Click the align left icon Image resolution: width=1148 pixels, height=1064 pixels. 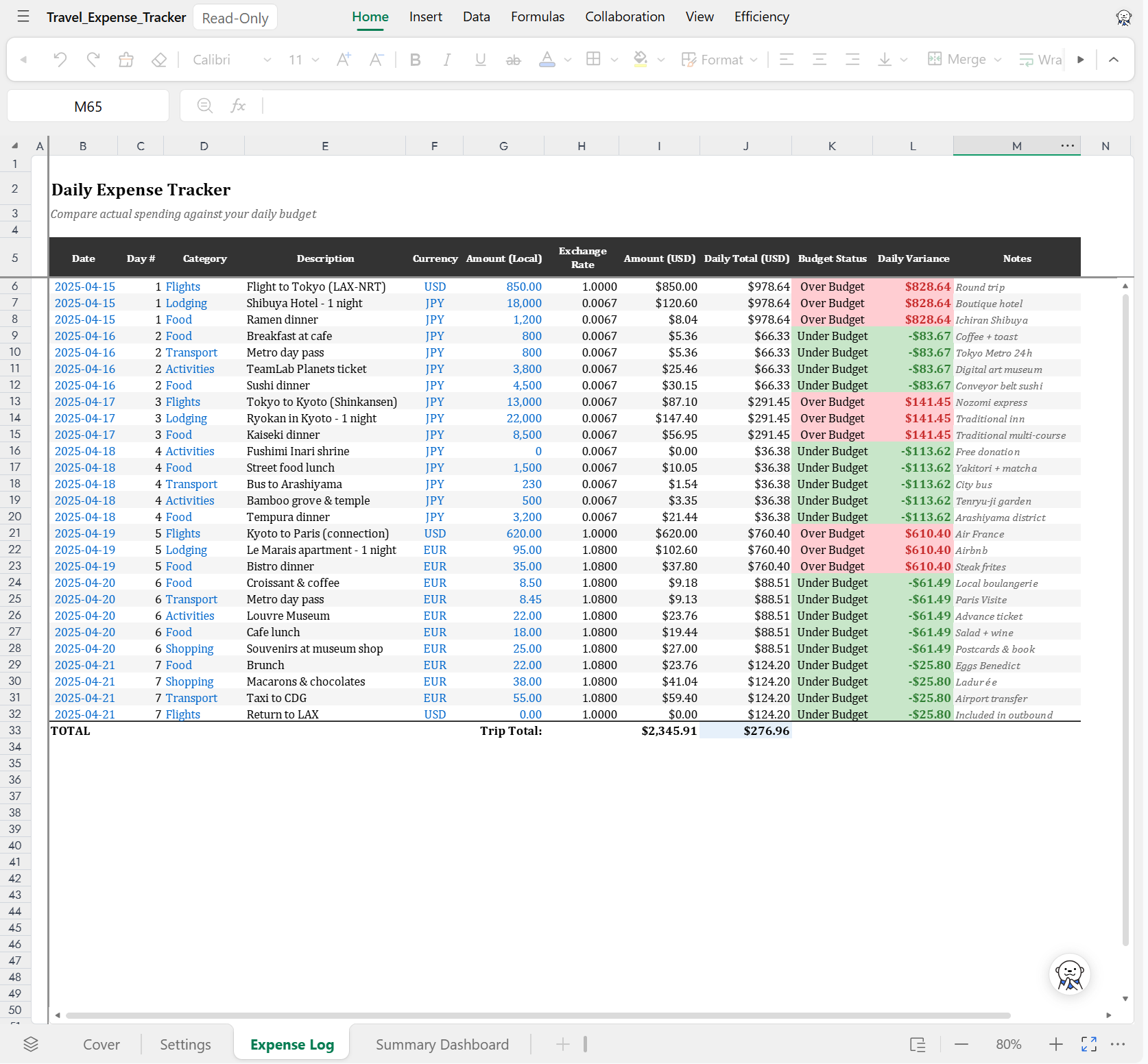pyautogui.click(x=787, y=60)
